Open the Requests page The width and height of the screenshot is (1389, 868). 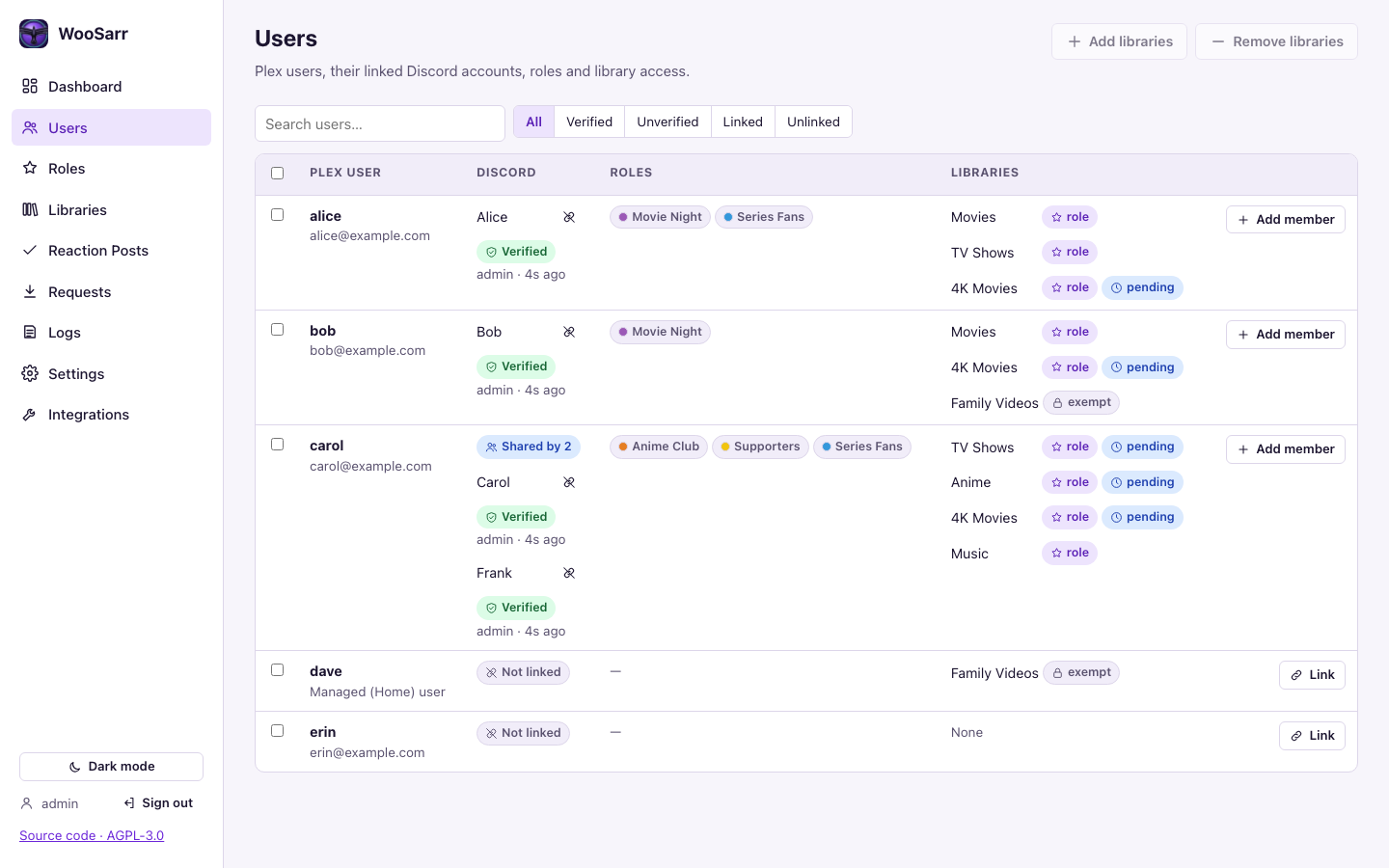point(111,292)
